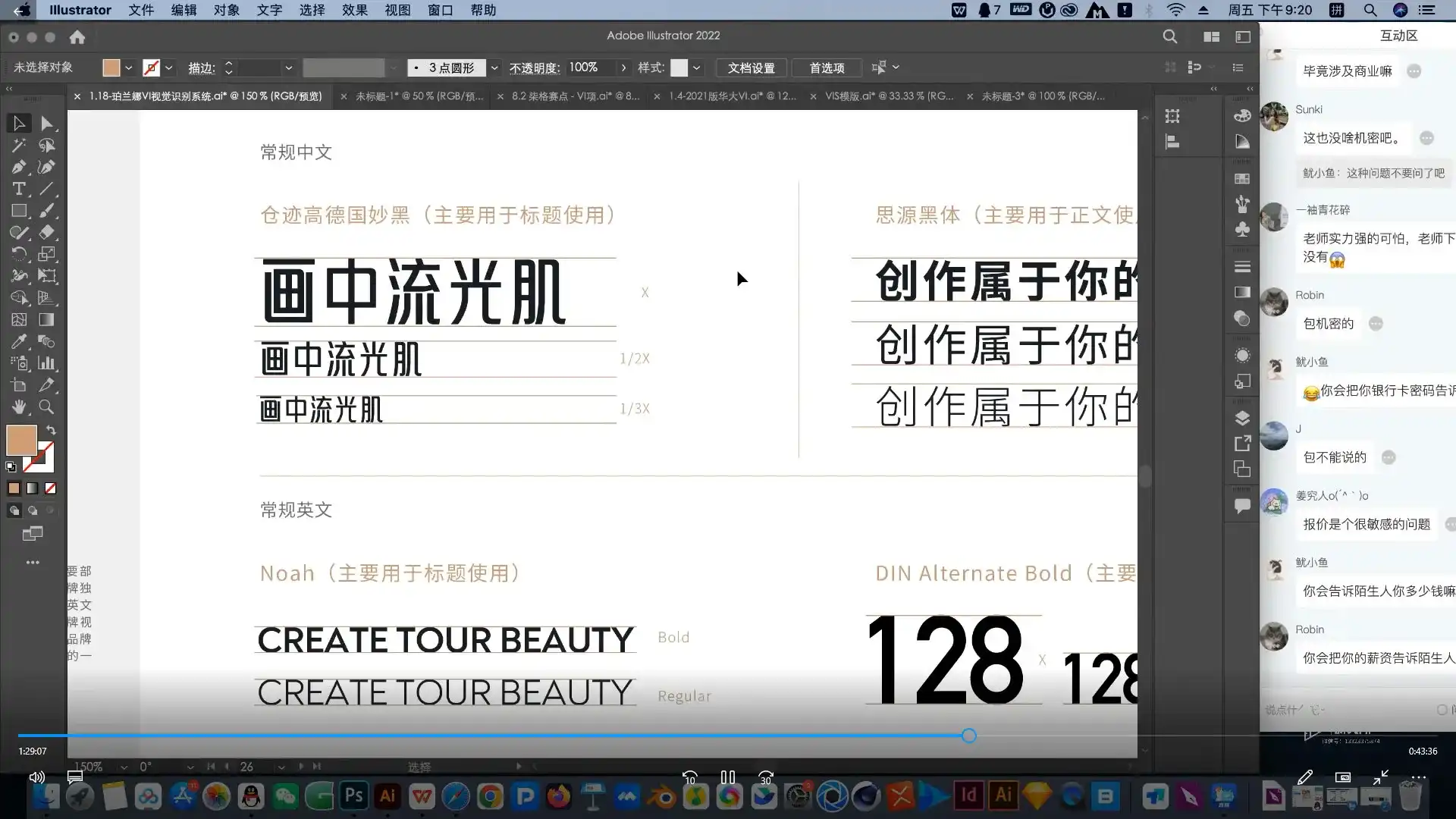Select the Type tool in the toolbar

(x=19, y=189)
